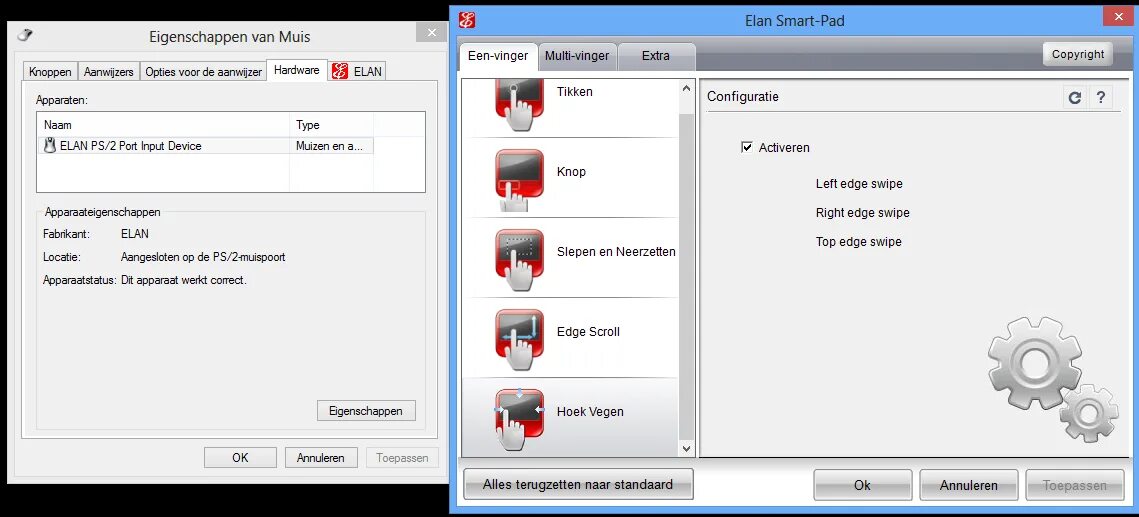Click the Tikken list label
Image resolution: width=1139 pixels, height=517 pixels.
click(575, 92)
